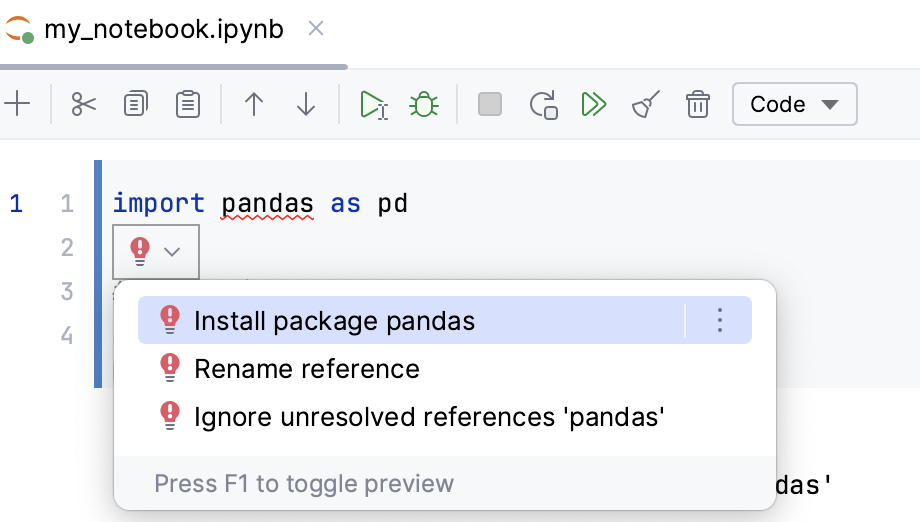Close the my_notebook.ipynb tab
920x522 pixels.
coord(316,28)
